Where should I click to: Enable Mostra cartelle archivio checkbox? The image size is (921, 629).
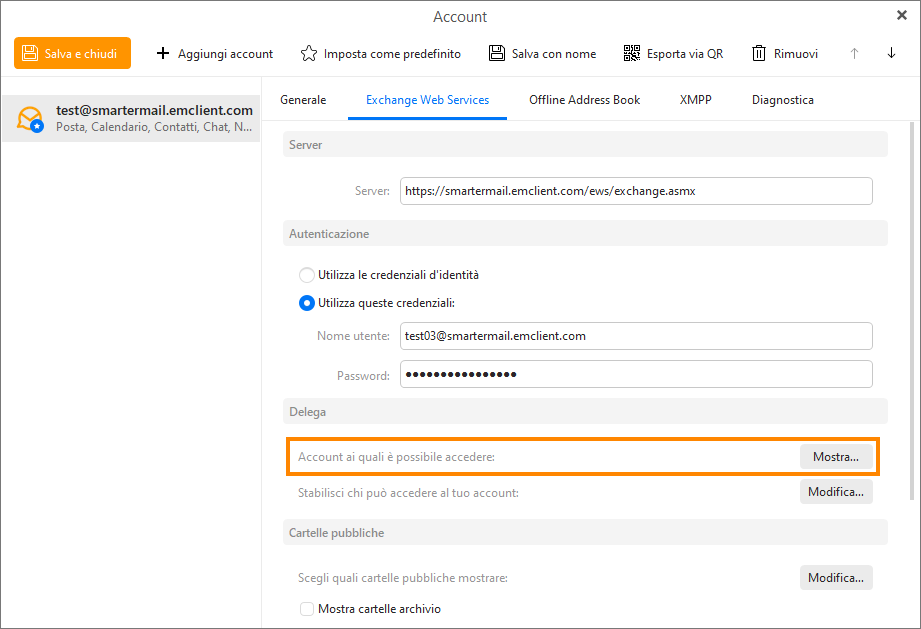(307, 609)
